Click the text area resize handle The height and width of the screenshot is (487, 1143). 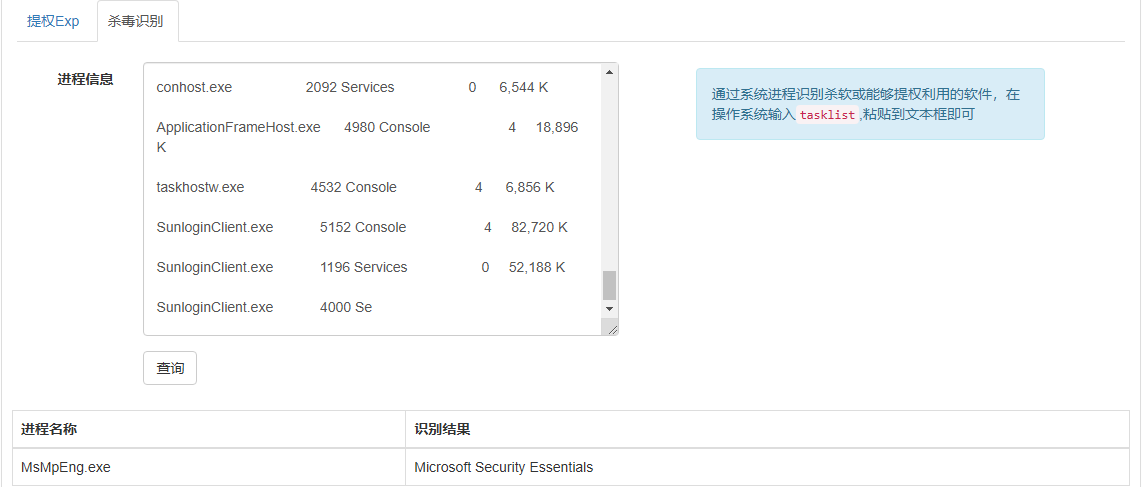(x=612, y=329)
